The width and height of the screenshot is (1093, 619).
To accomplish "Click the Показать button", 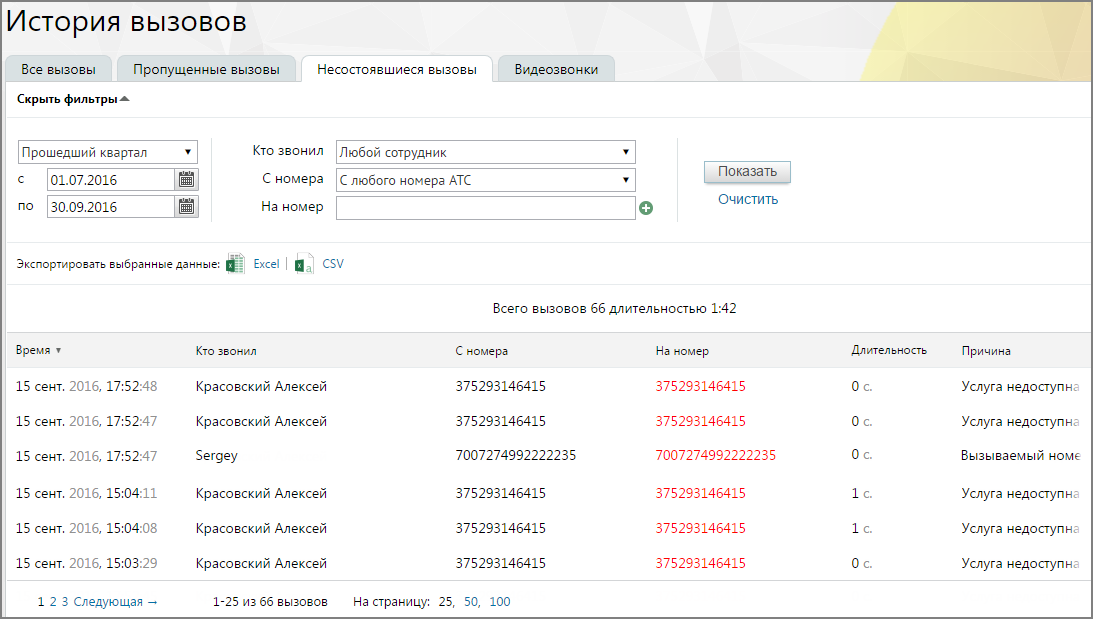I will tap(747, 171).
